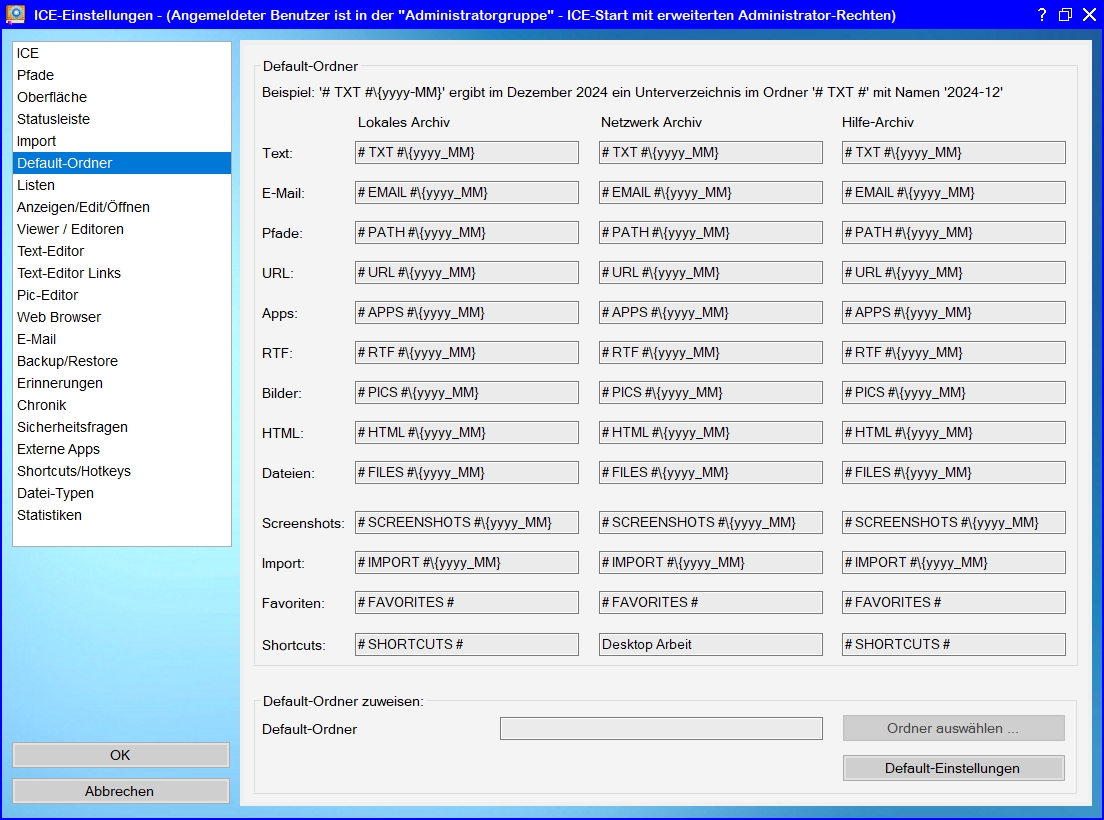Select Backup/Restore category

[122, 361]
